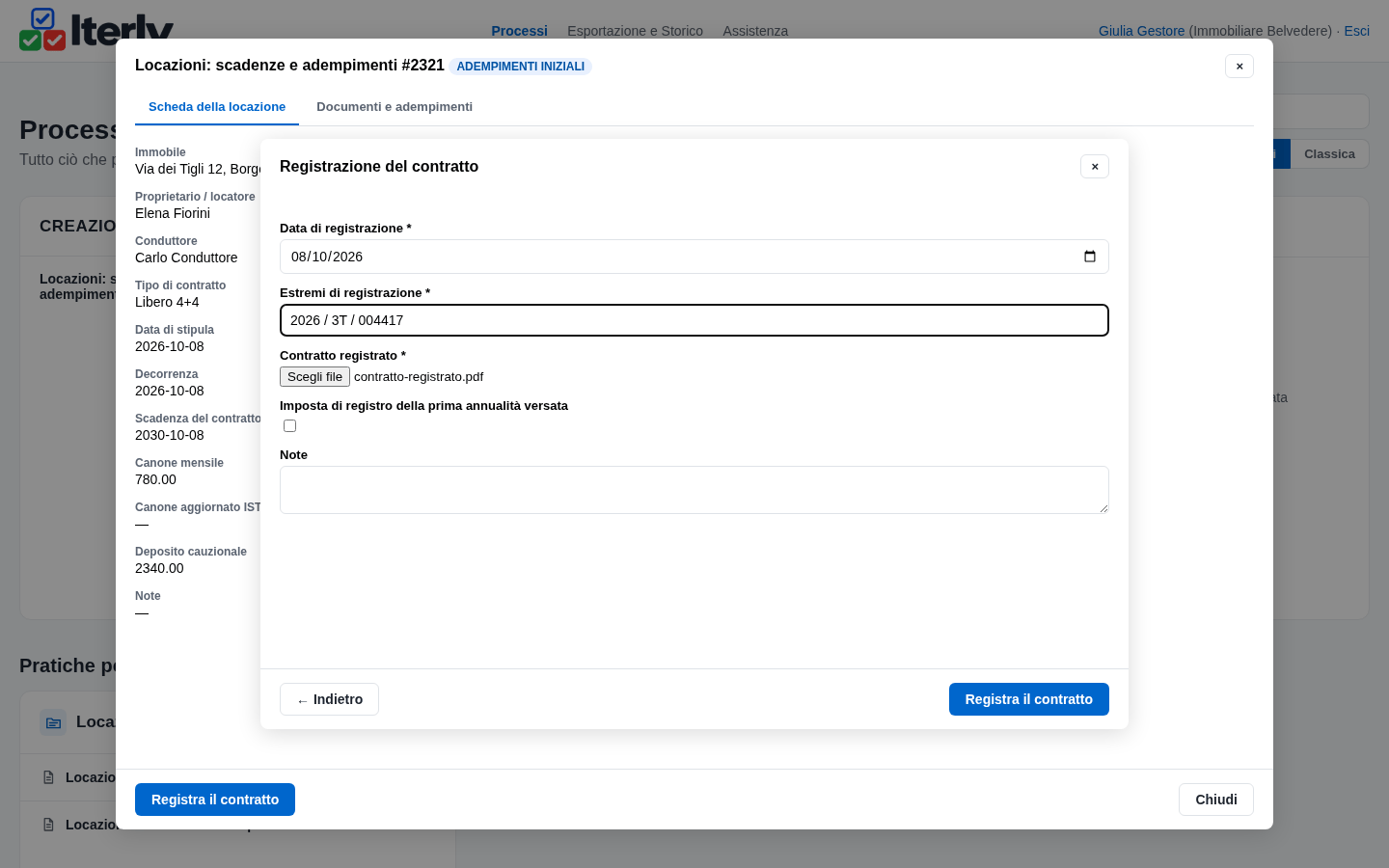Click the Elena Fiorini owner value

[173, 213]
